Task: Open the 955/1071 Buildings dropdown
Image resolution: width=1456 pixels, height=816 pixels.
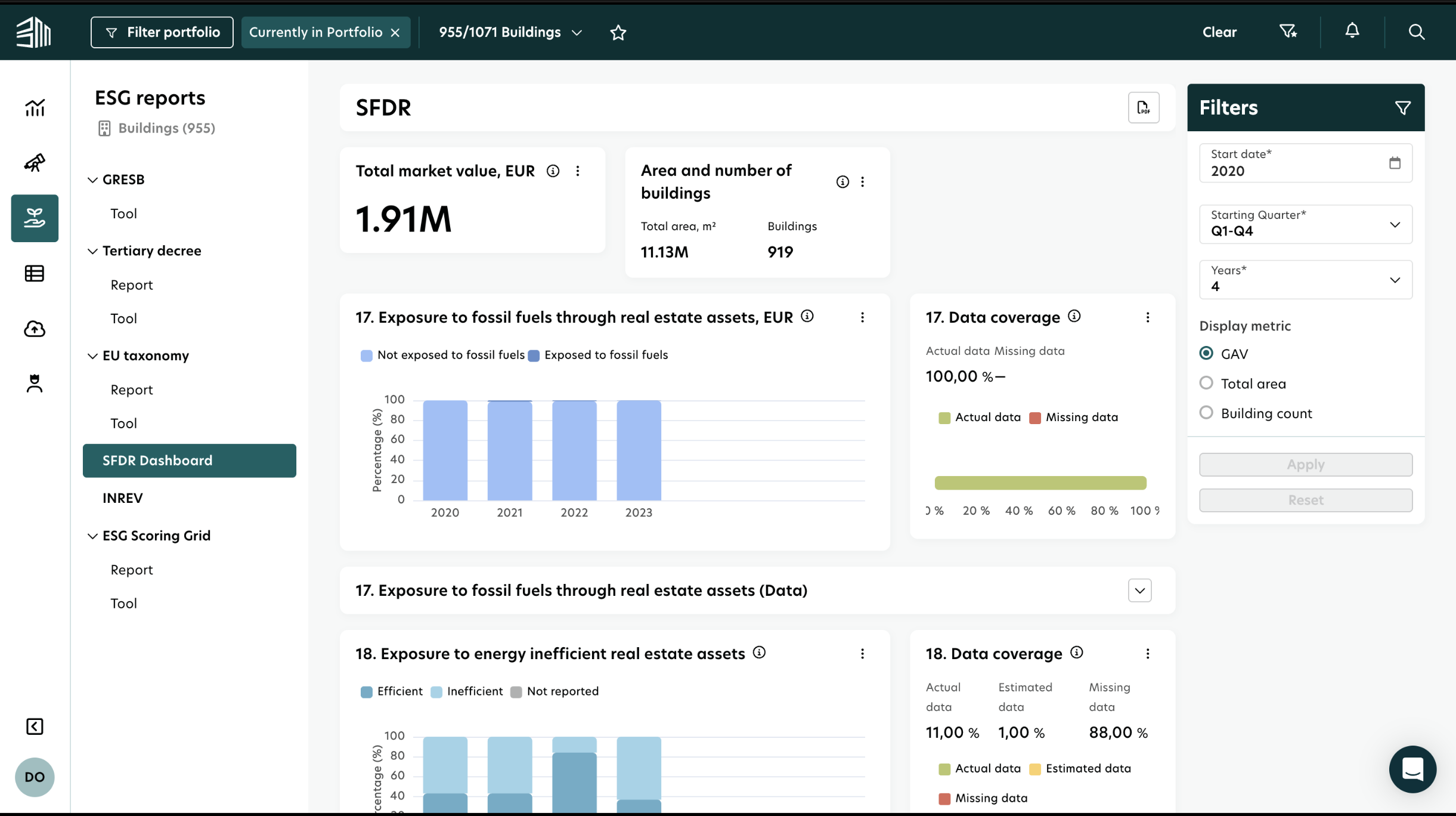Action: (x=510, y=32)
